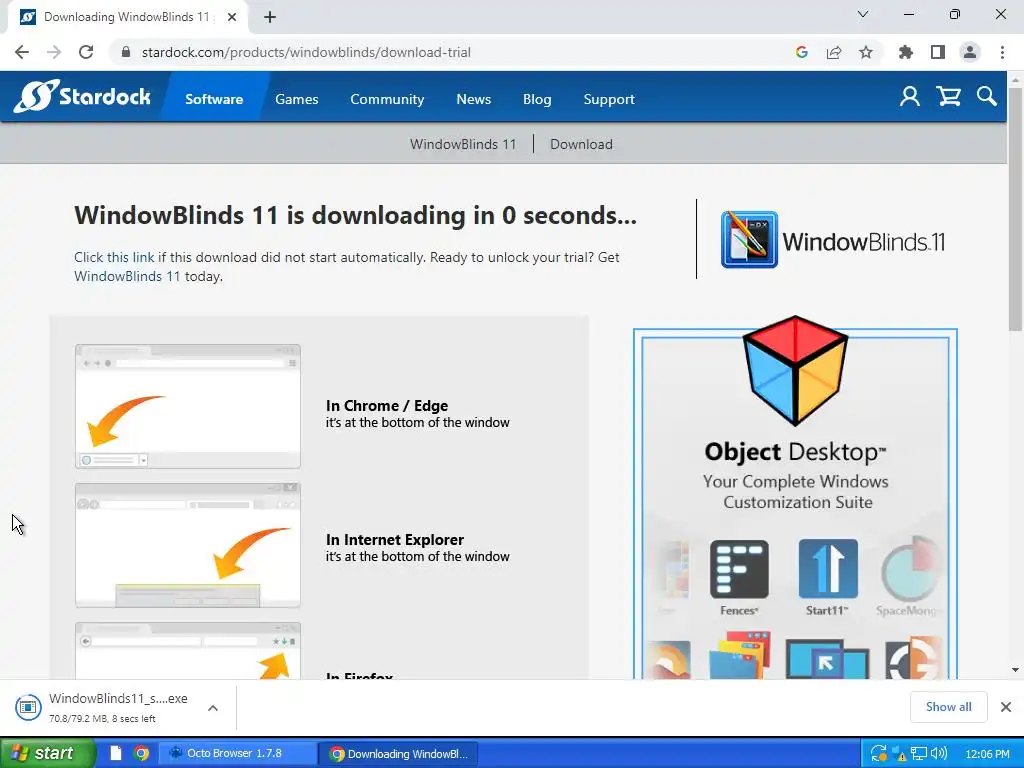Click Show all downloads button
1024x768 pixels.
coord(948,707)
